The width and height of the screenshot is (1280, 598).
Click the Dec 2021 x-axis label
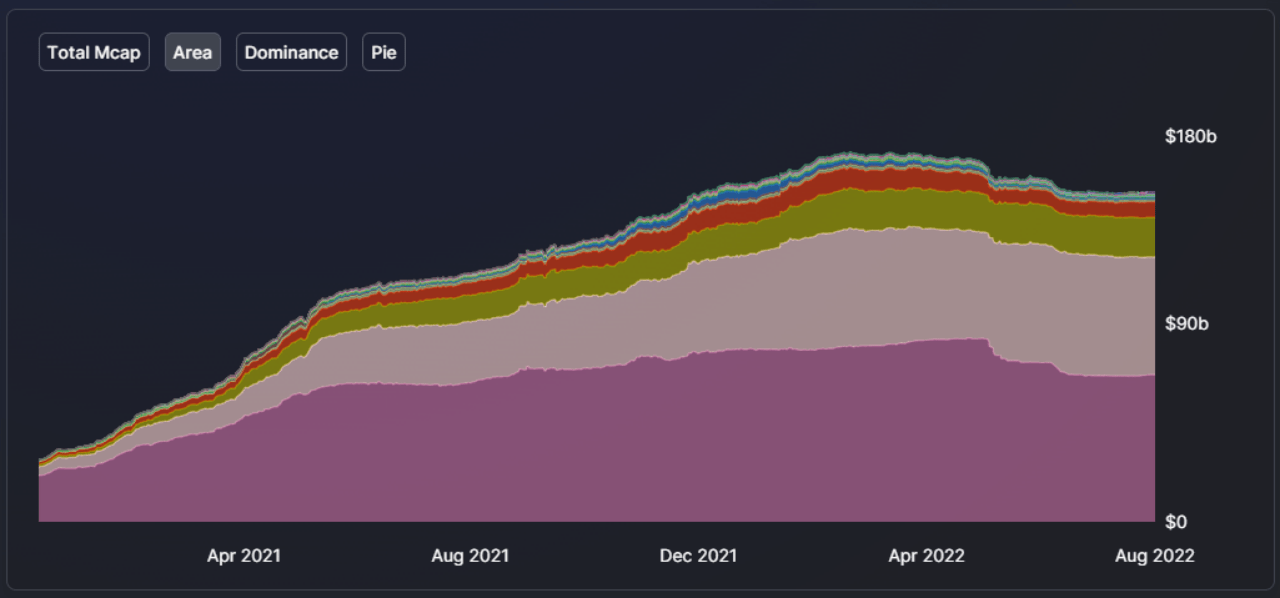[x=698, y=555]
